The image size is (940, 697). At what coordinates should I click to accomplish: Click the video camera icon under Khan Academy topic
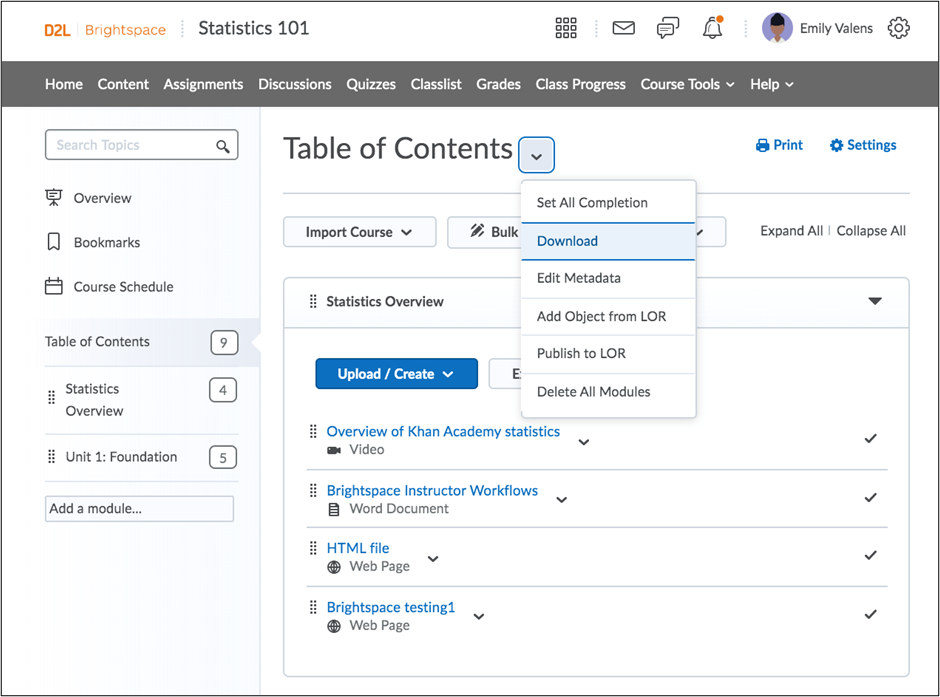[x=334, y=450]
